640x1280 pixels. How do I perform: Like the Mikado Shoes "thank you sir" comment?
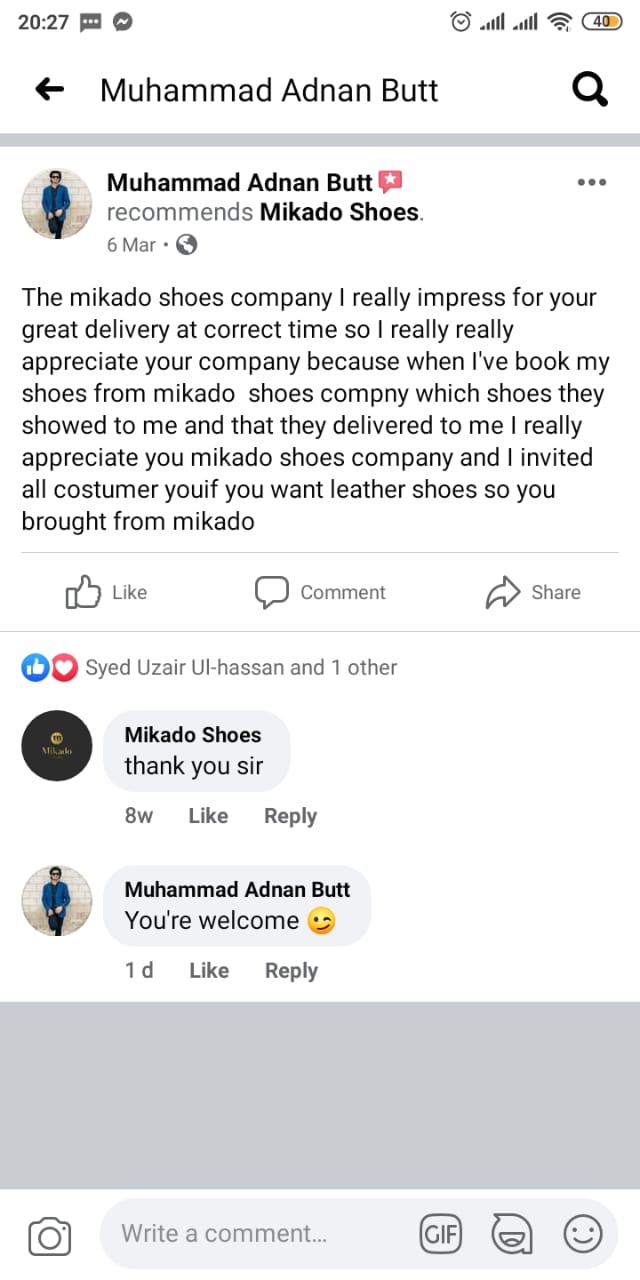click(208, 816)
